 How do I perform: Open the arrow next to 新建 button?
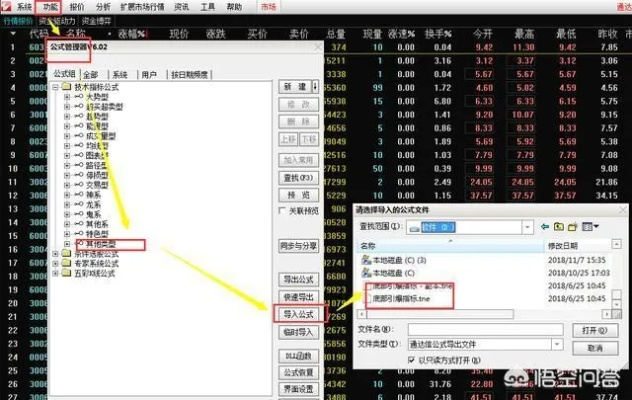pyautogui.click(x=315, y=87)
